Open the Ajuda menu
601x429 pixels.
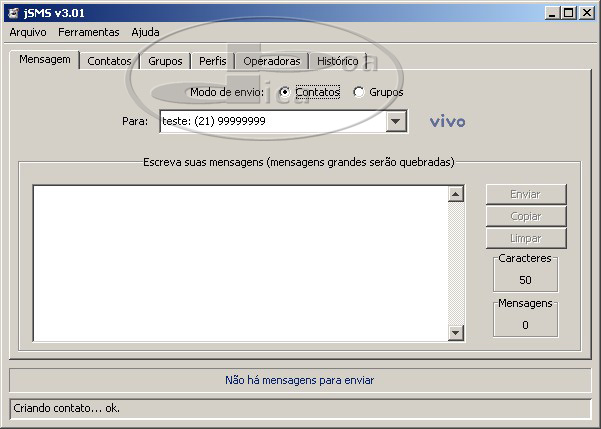pyautogui.click(x=145, y=32)
